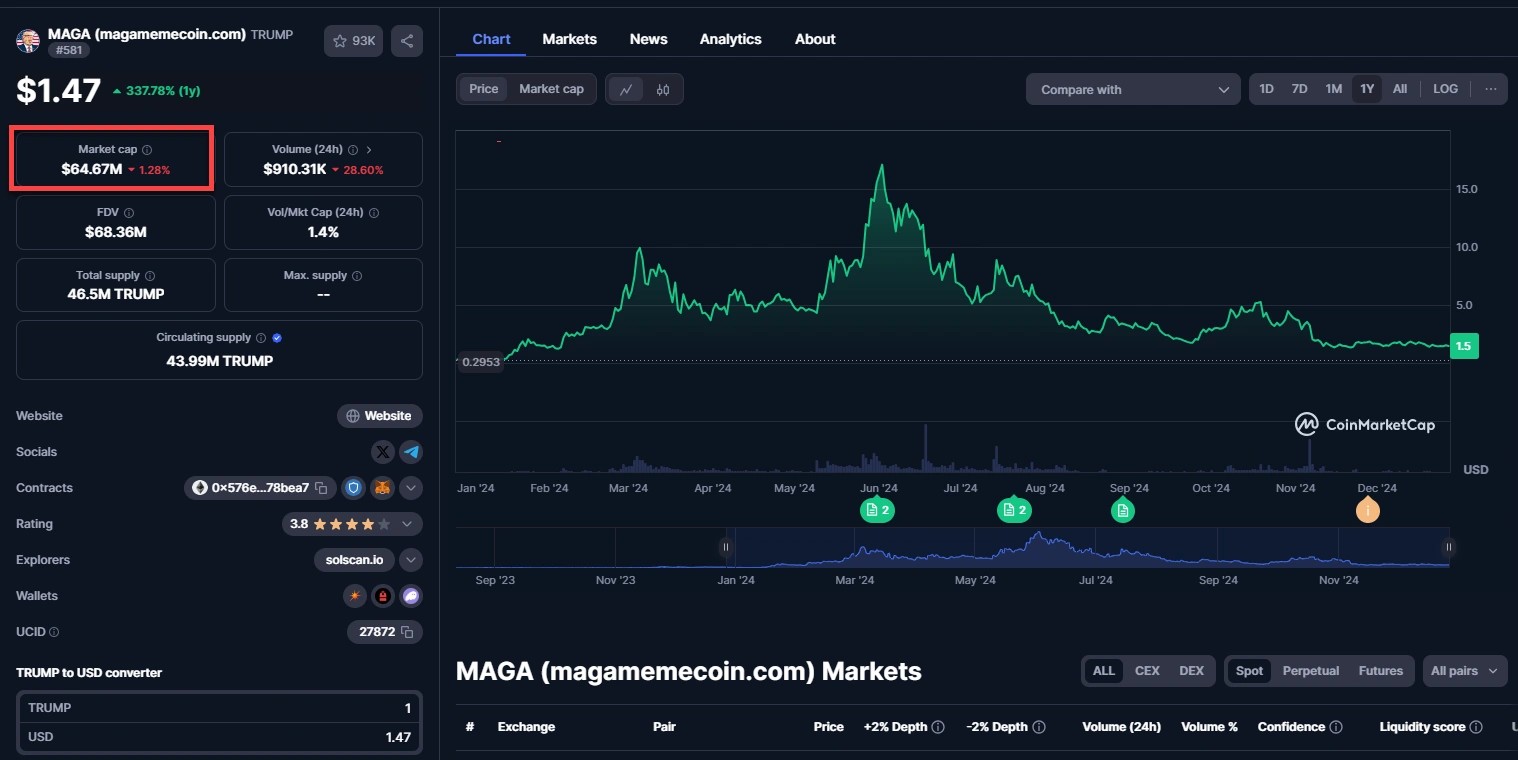Image resolution: width=1518 pixels, height=760 pixels.
Task: Expand the Explorers list chevron
Action: (x=411, y=560)
